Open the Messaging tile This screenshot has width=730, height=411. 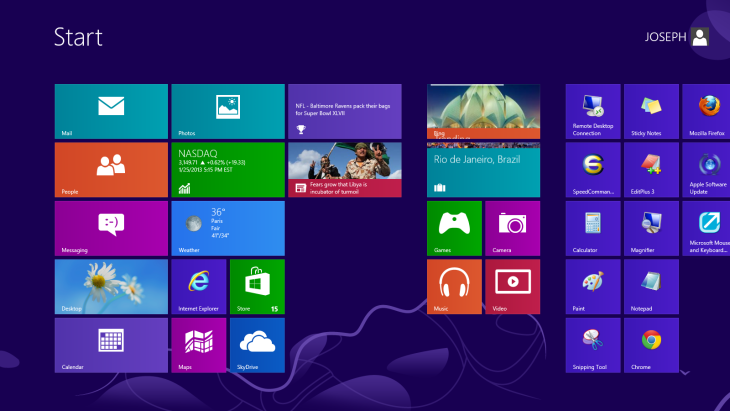(x=111, y=228)
